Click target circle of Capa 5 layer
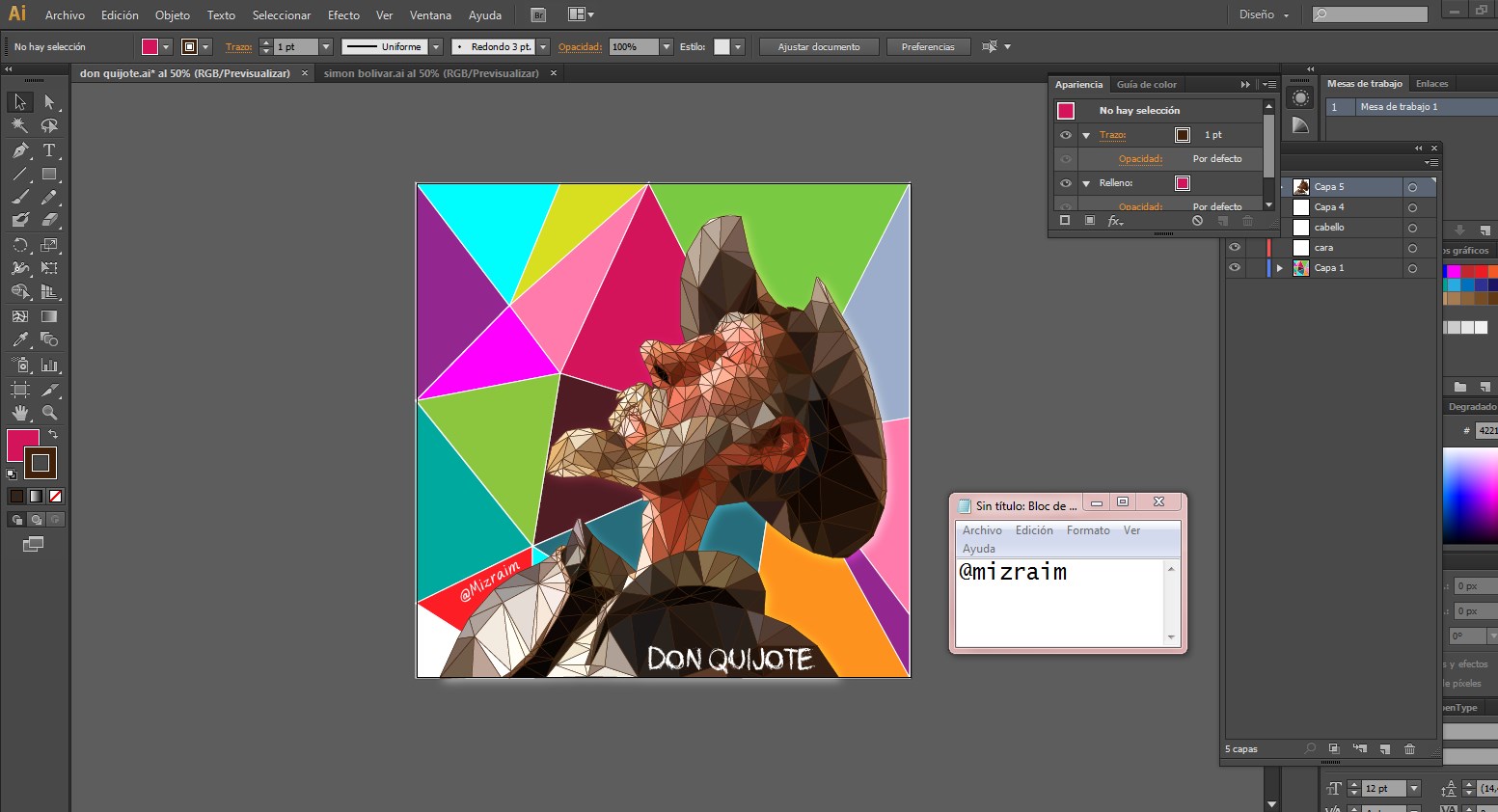 [1412, 187]
